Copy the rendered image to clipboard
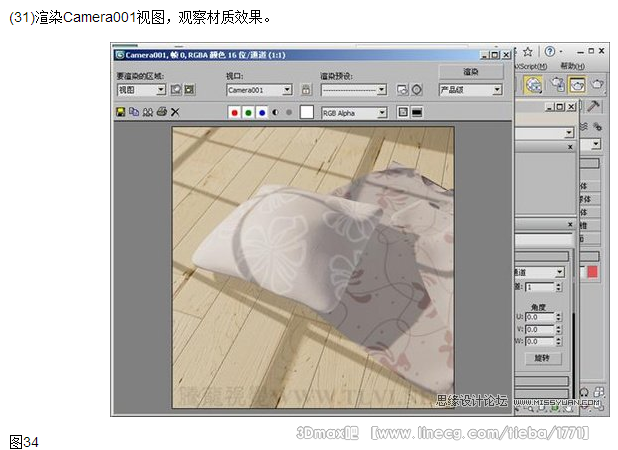Screen dimensions: 618x450 [134, 112]
